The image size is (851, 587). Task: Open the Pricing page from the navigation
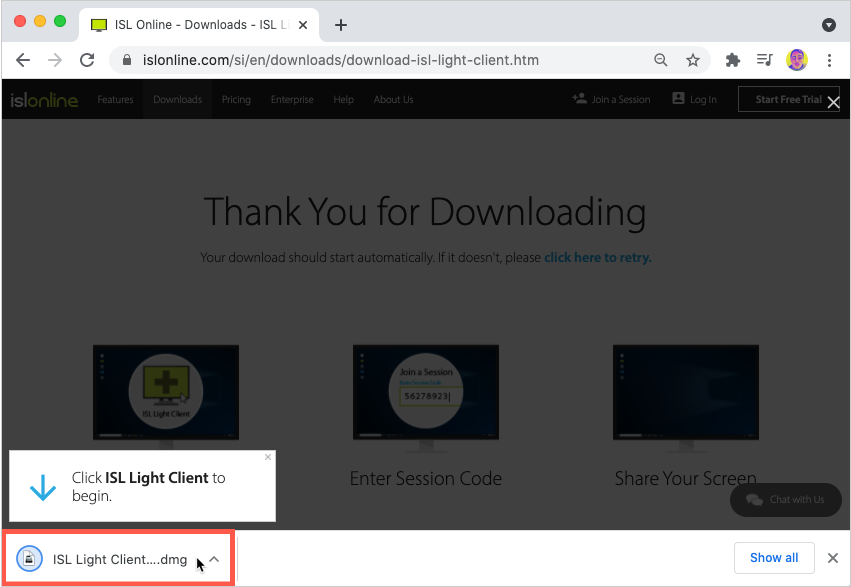pos(235,99)
